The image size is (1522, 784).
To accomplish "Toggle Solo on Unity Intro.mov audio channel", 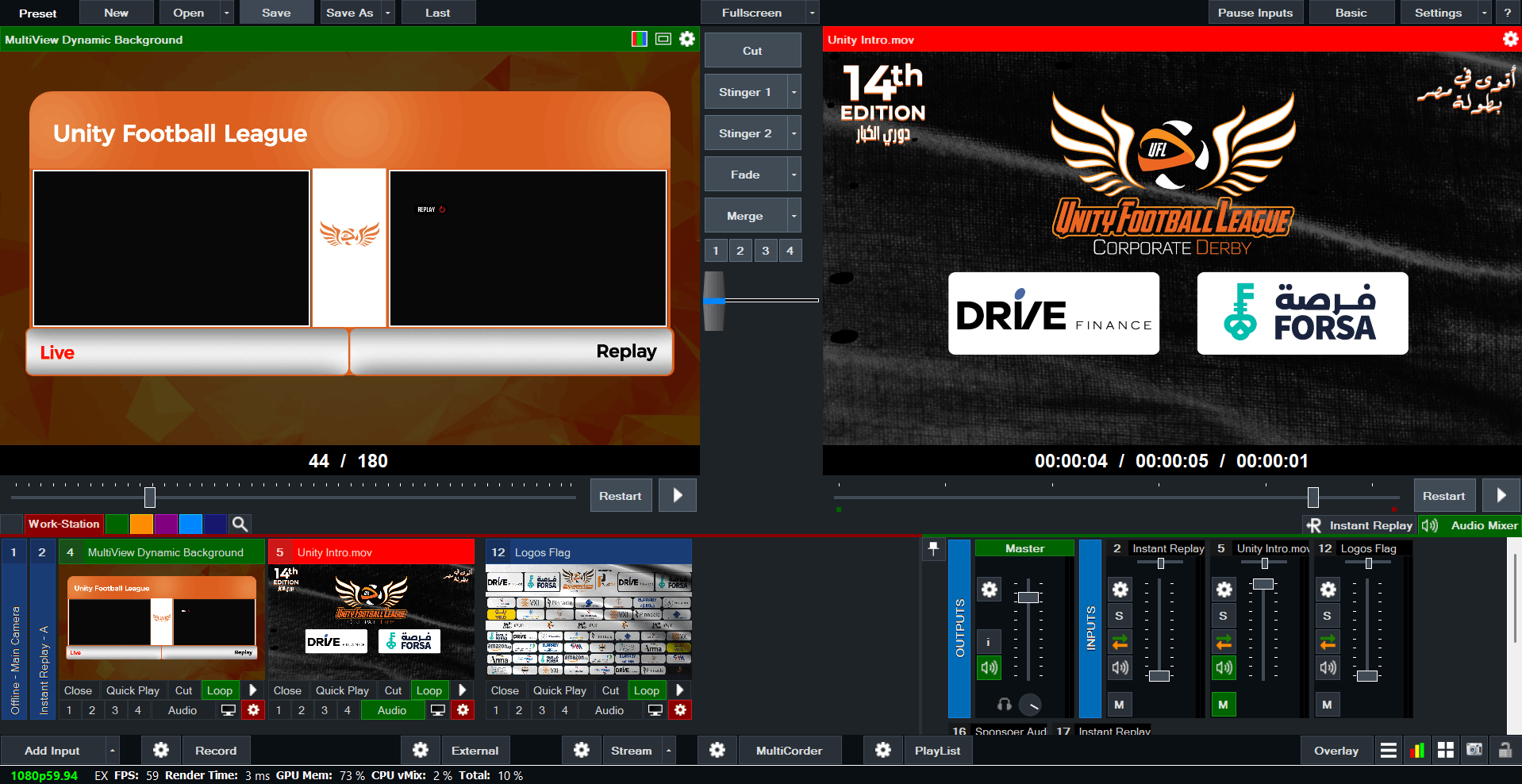I will 1224,616.
